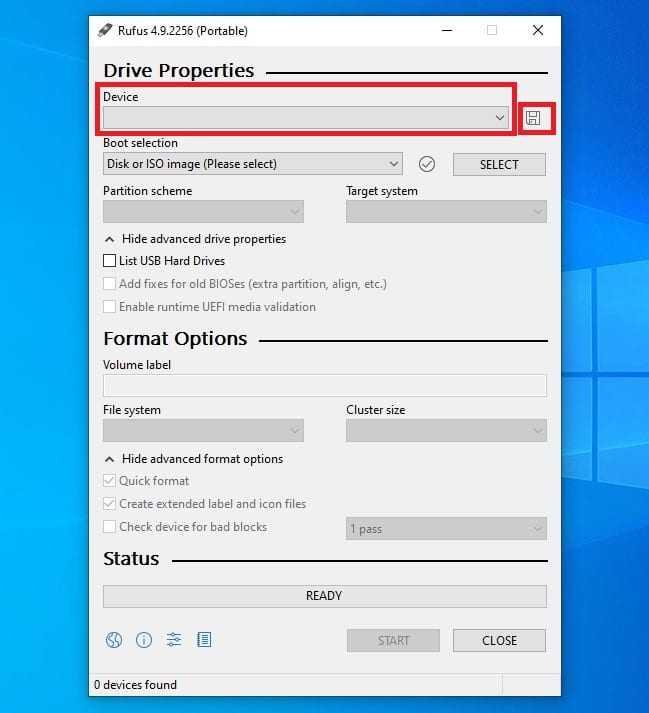Screen dimensions: 649x713
Task: Open the Partition scheme dropdown
Action: point(203,211)
